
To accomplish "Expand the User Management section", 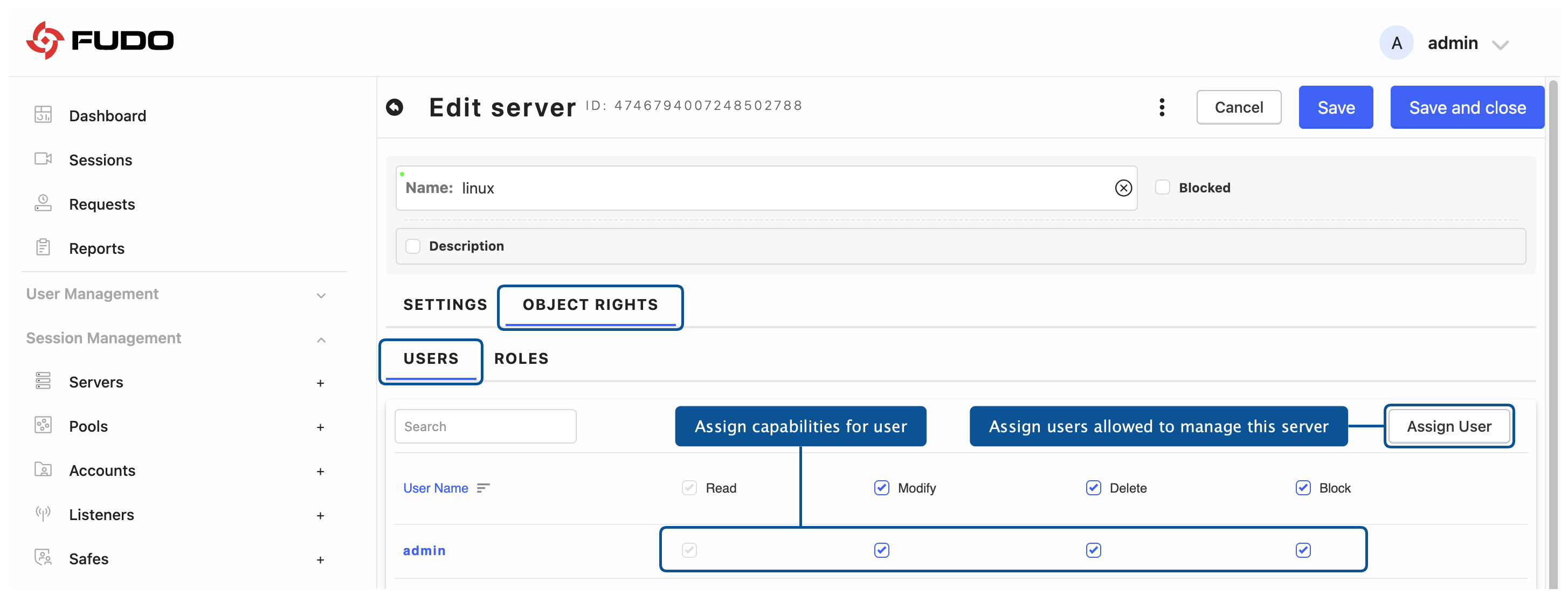I will point(321,296).
